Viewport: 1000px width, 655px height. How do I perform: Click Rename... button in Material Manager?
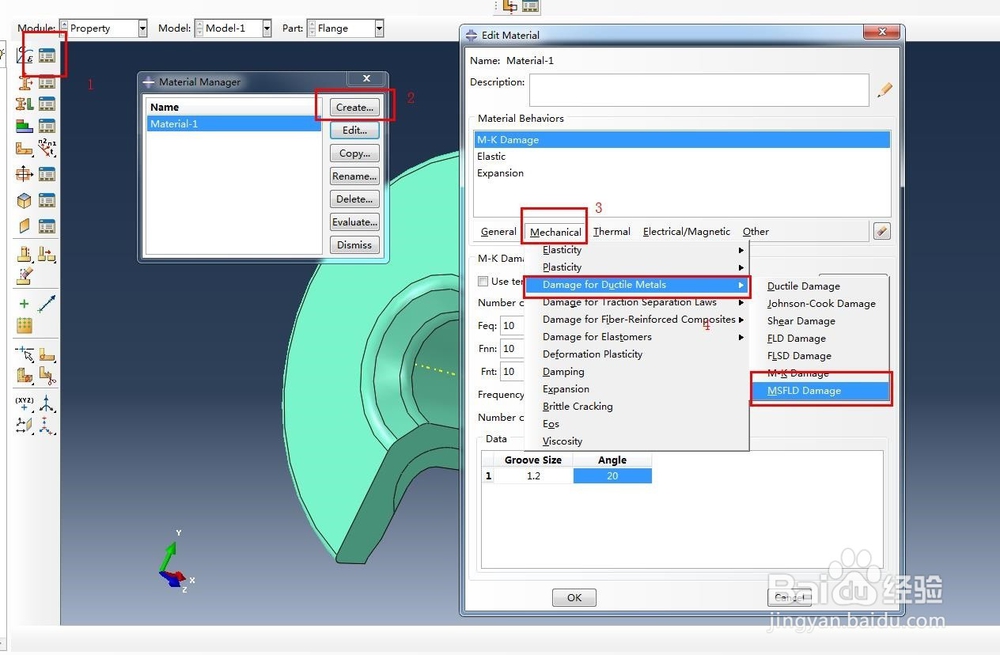[x=355, y=176]
